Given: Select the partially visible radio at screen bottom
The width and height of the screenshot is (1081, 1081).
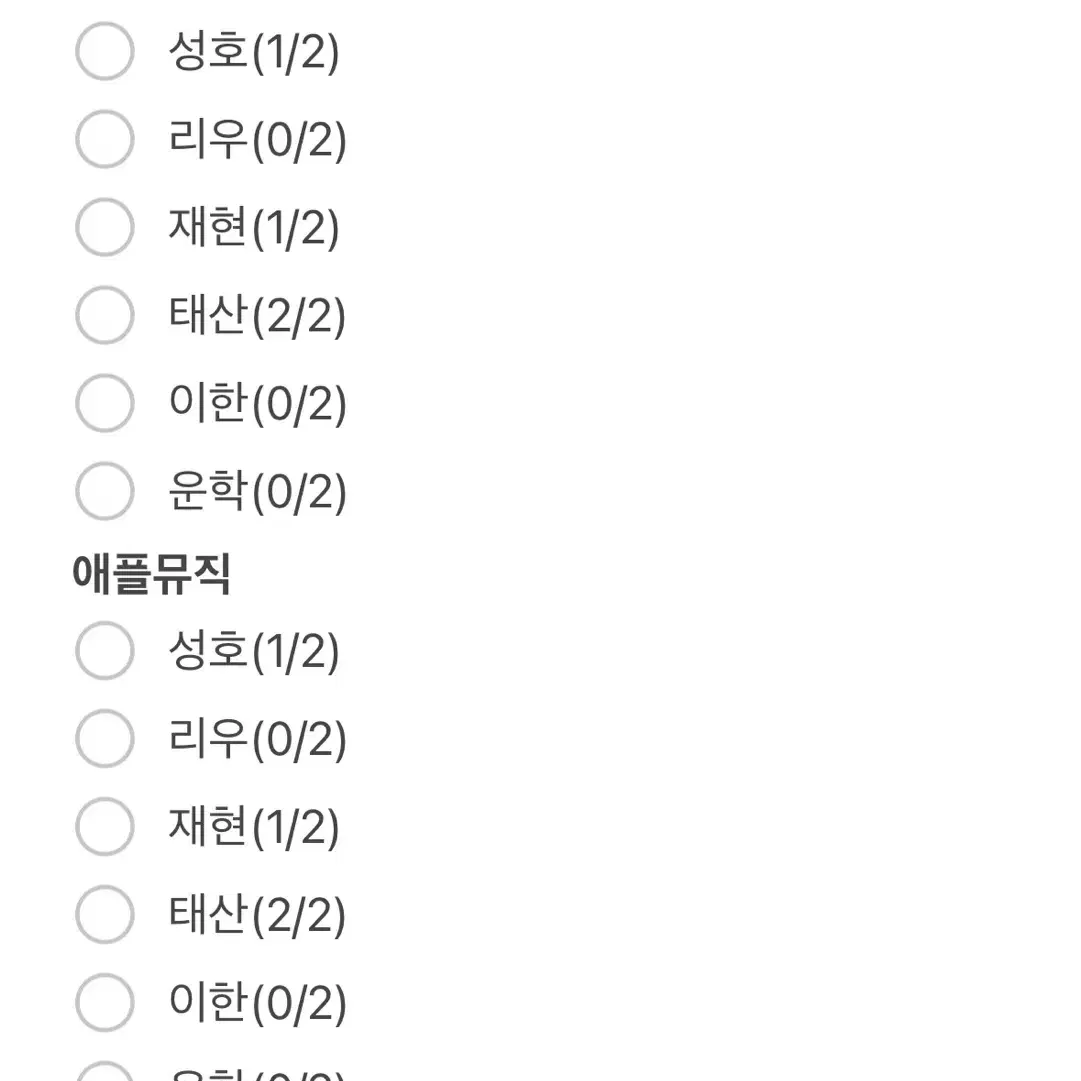Looking at the screenshot, I should pos(104,1075).
